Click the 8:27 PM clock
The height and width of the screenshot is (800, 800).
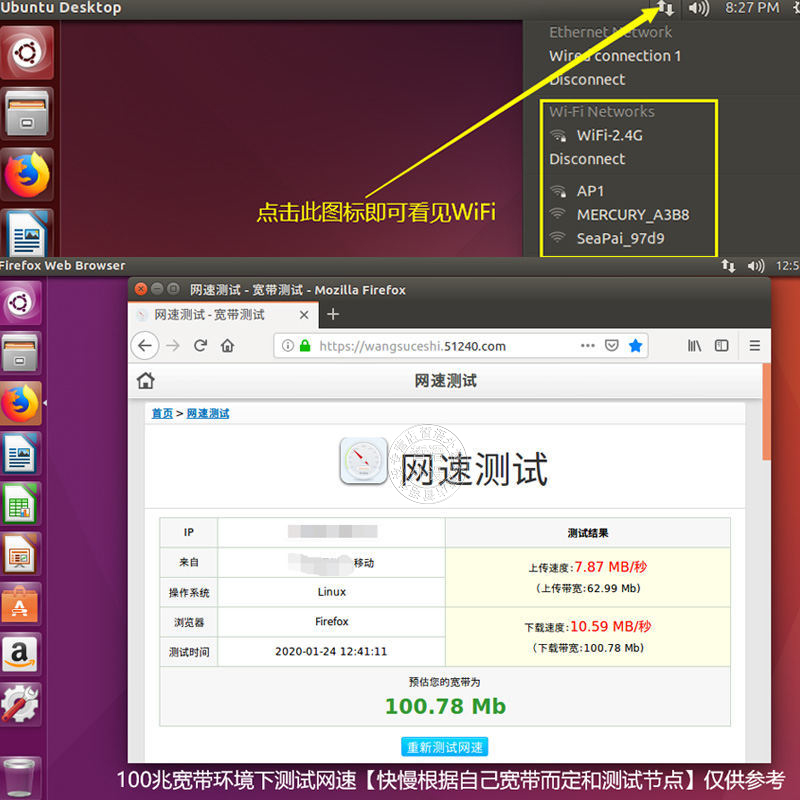click(x=752, y=8)
